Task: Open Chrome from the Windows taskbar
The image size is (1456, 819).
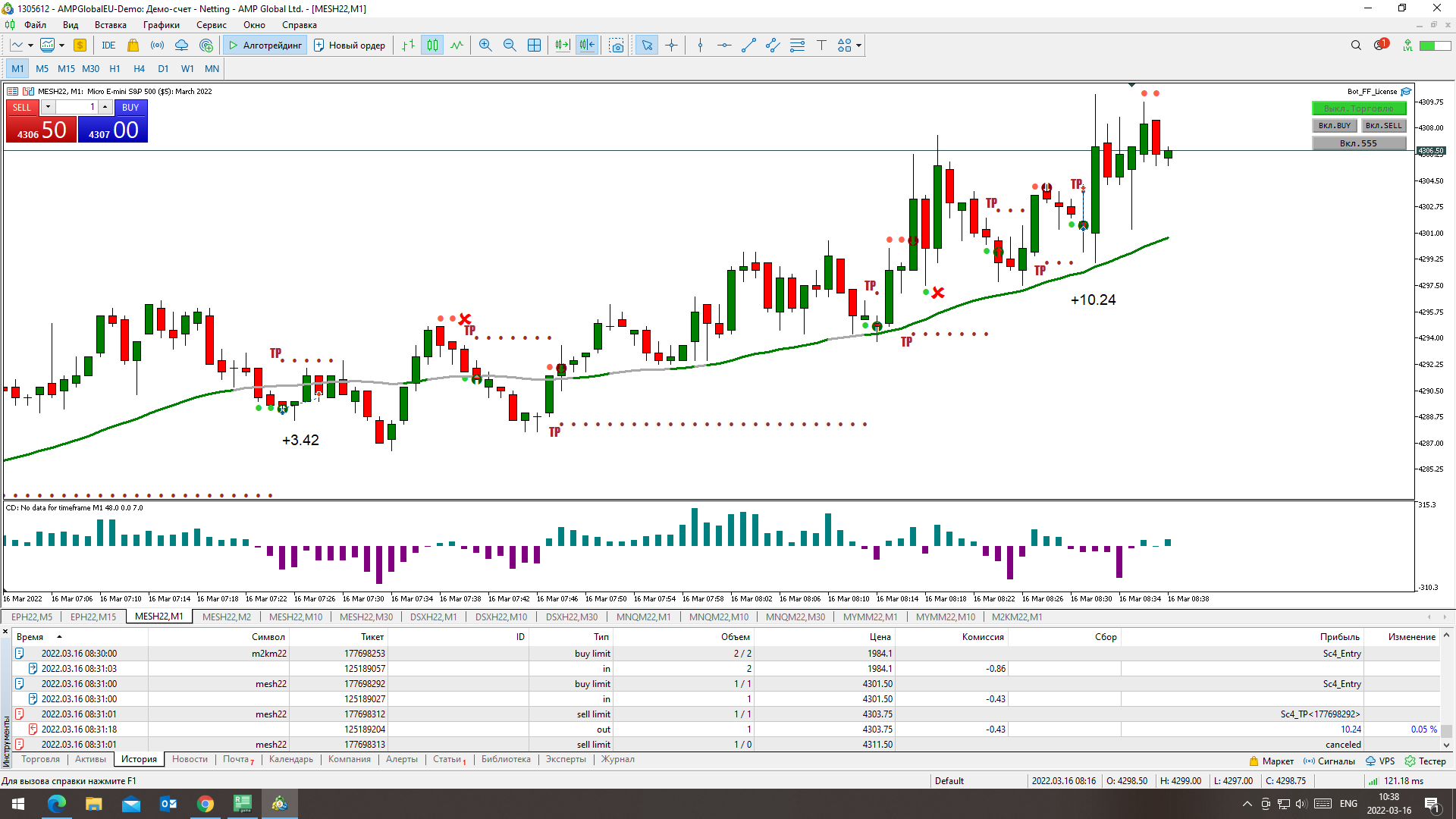Action: pyautogui.click(x=206, y=804)
